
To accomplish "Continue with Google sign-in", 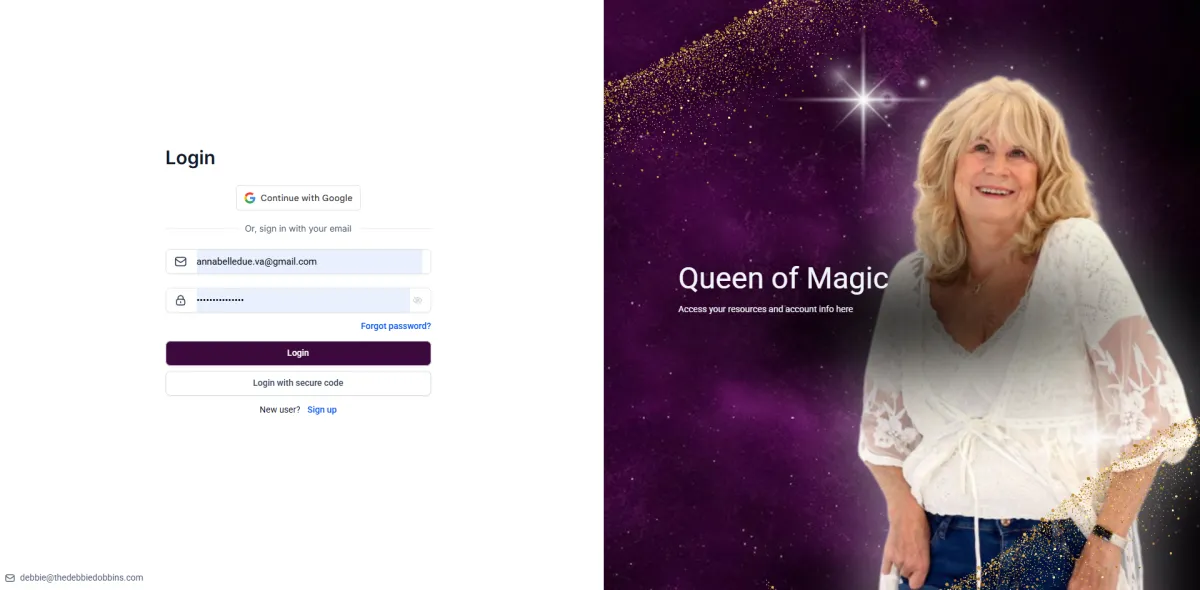I will [x=298, y=198].
